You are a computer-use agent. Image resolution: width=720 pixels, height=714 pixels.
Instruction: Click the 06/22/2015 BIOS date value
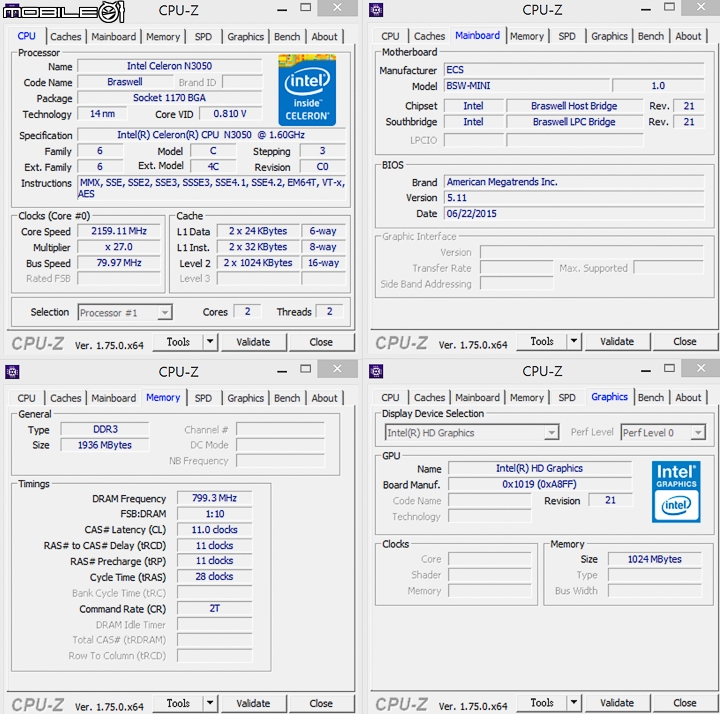[574, 214]
